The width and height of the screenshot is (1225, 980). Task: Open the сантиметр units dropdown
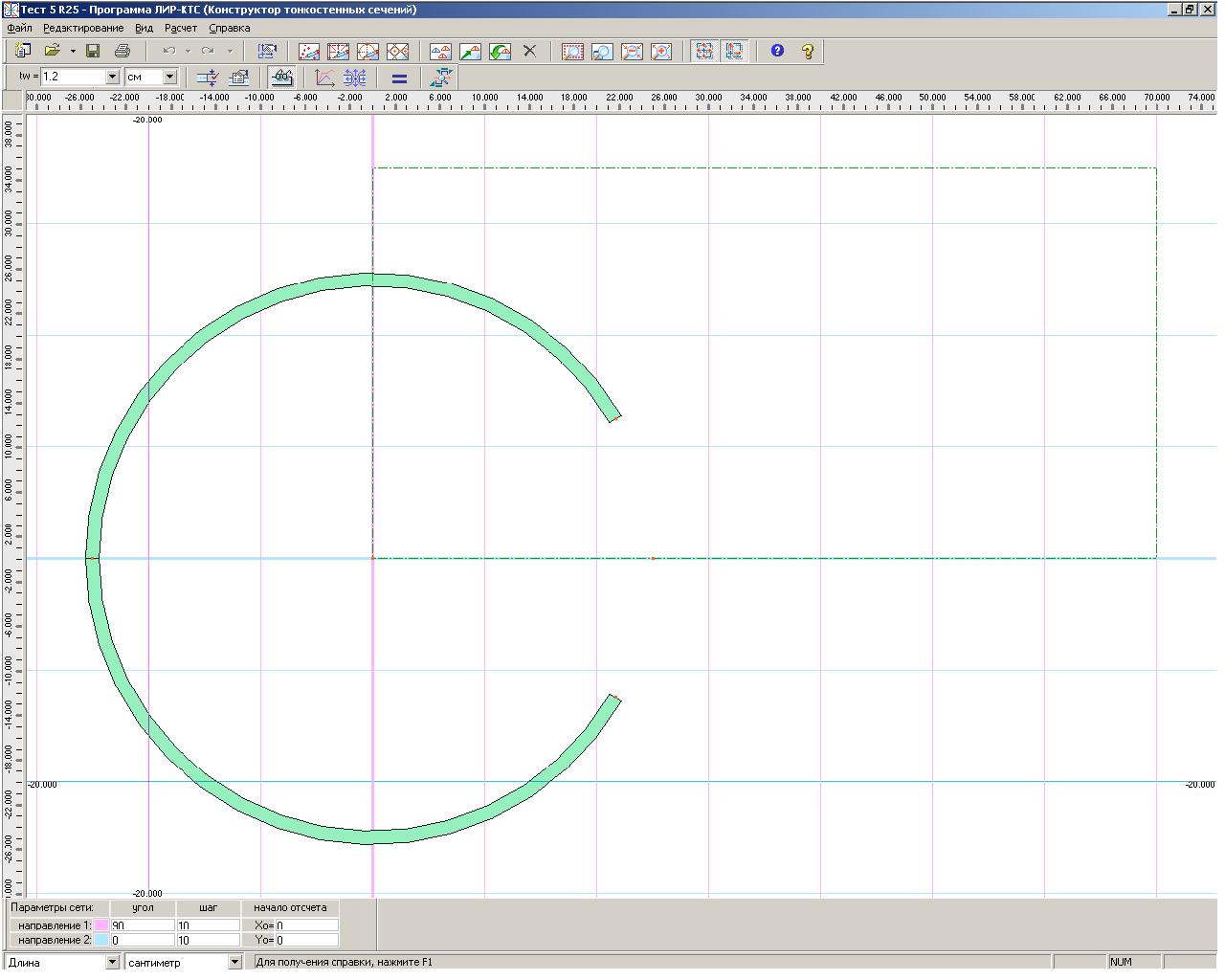pos(234,962)
